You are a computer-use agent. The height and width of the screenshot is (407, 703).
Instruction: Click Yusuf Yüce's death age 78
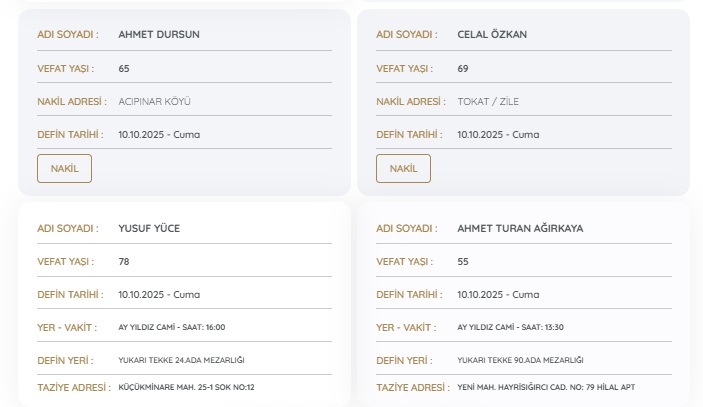(124, 262)
